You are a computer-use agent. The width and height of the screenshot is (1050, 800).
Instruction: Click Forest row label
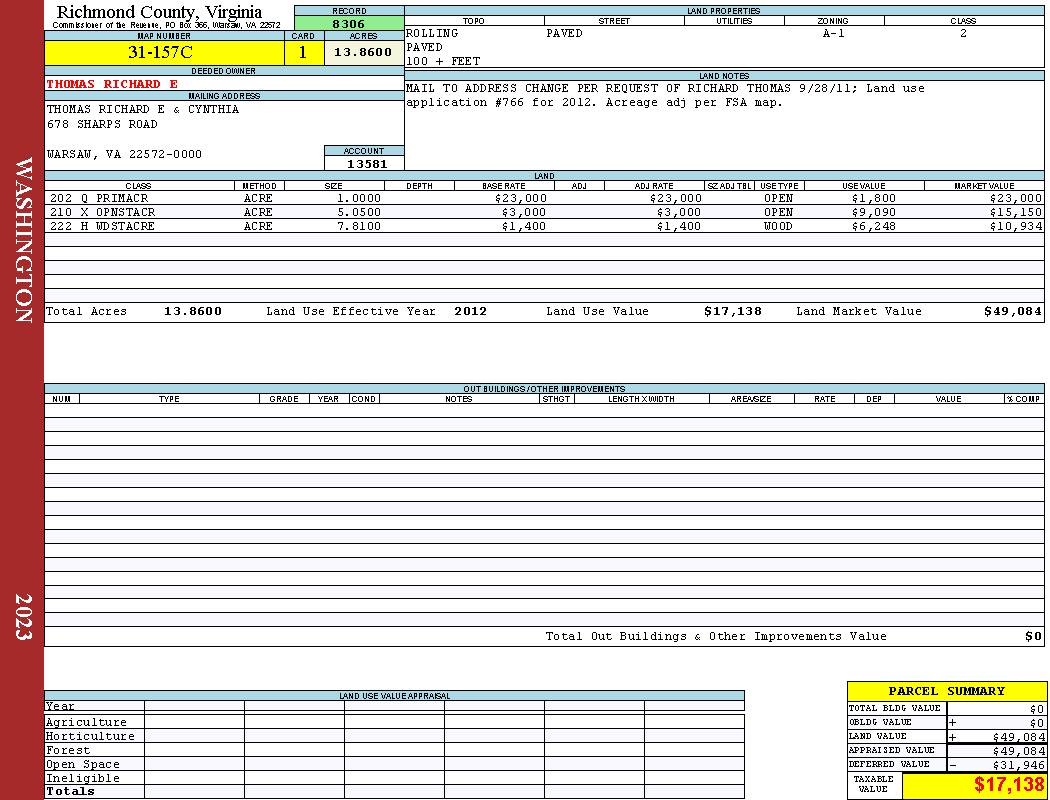pos(68,750)
